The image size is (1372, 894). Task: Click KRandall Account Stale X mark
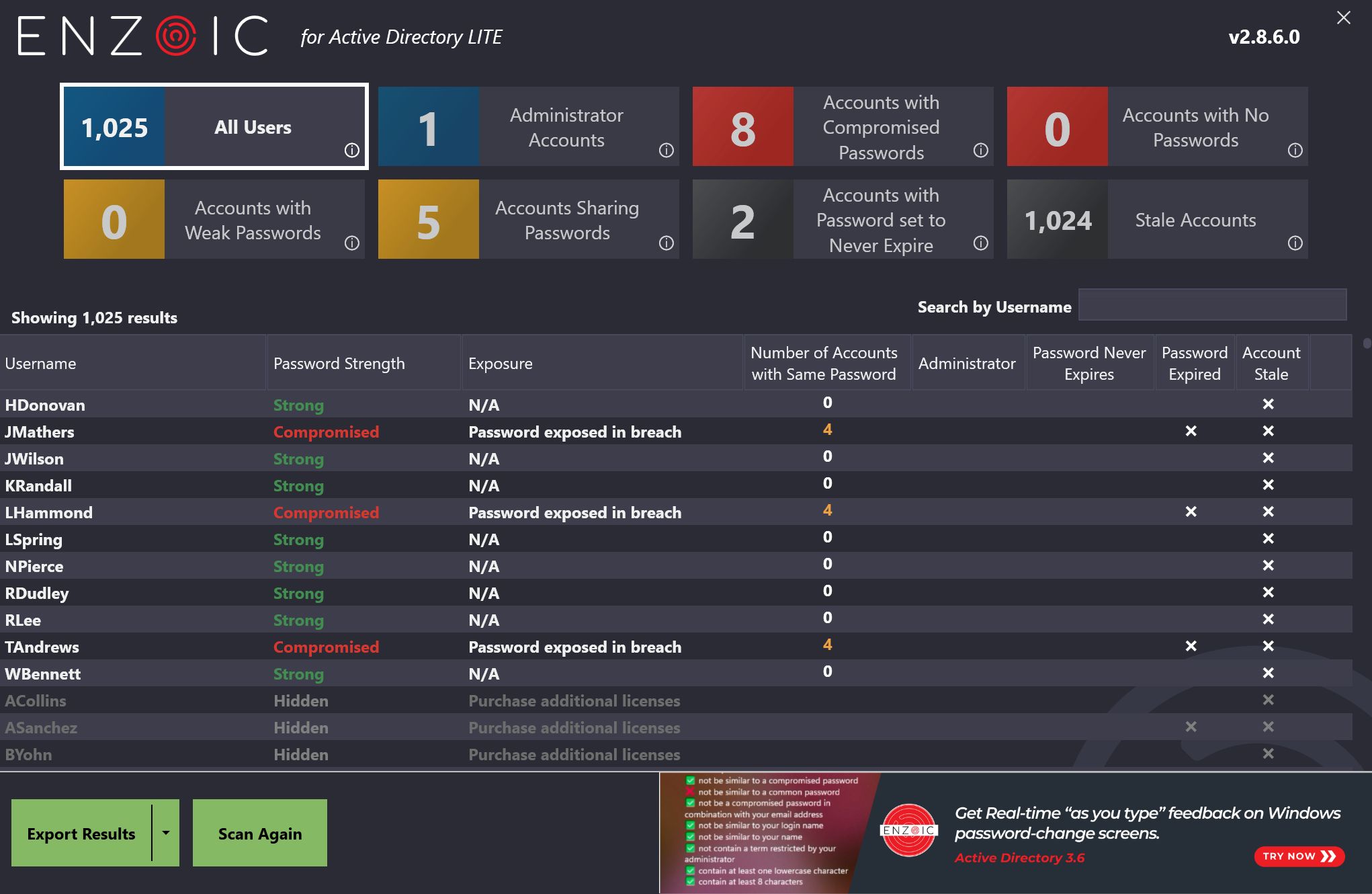coord(1269,485)
